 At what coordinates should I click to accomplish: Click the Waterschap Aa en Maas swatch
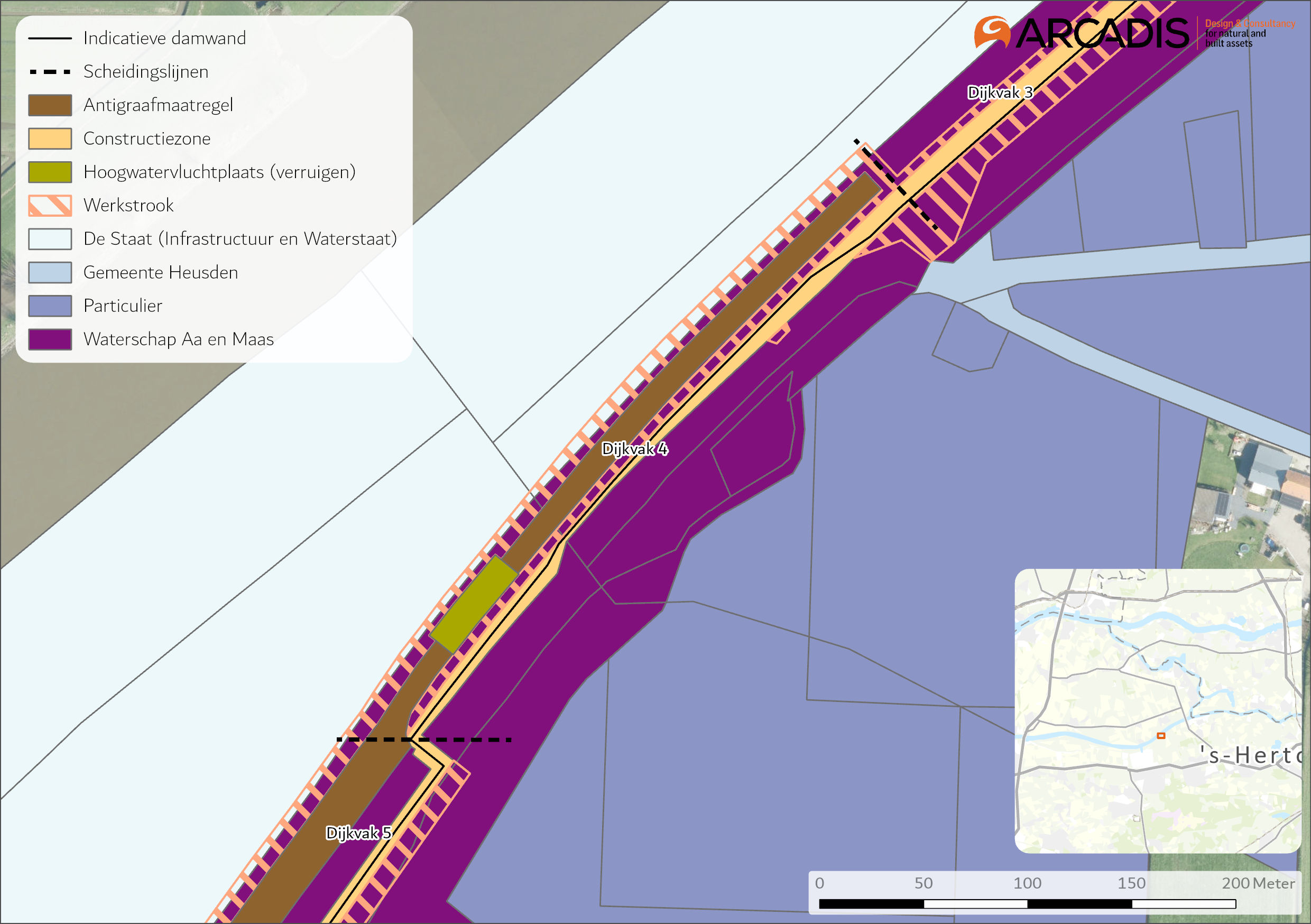(x=50, y=339)
